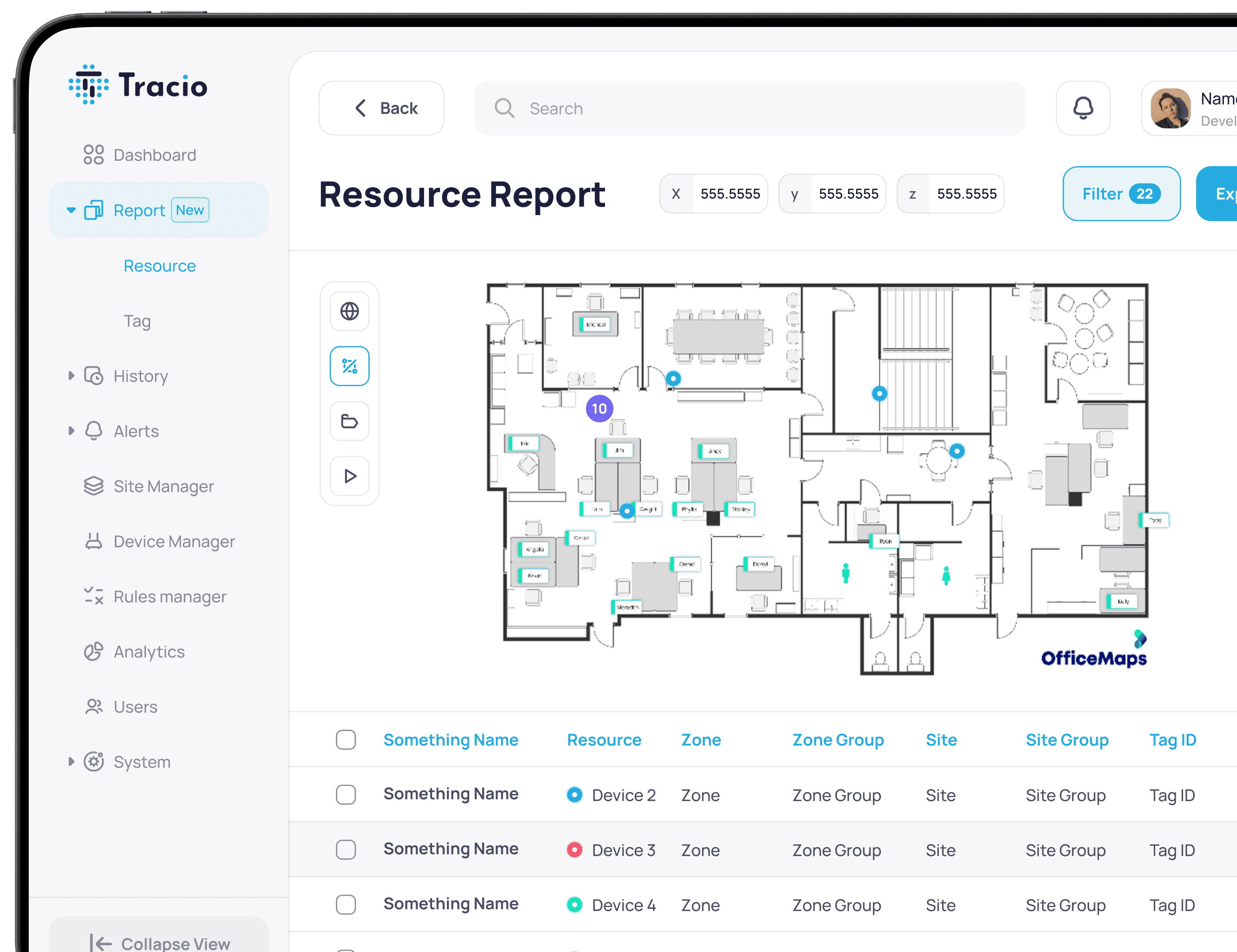Tick the Device 3 row checkbox
Screen dimensions: 1237x952
click(x=345, y=850)
